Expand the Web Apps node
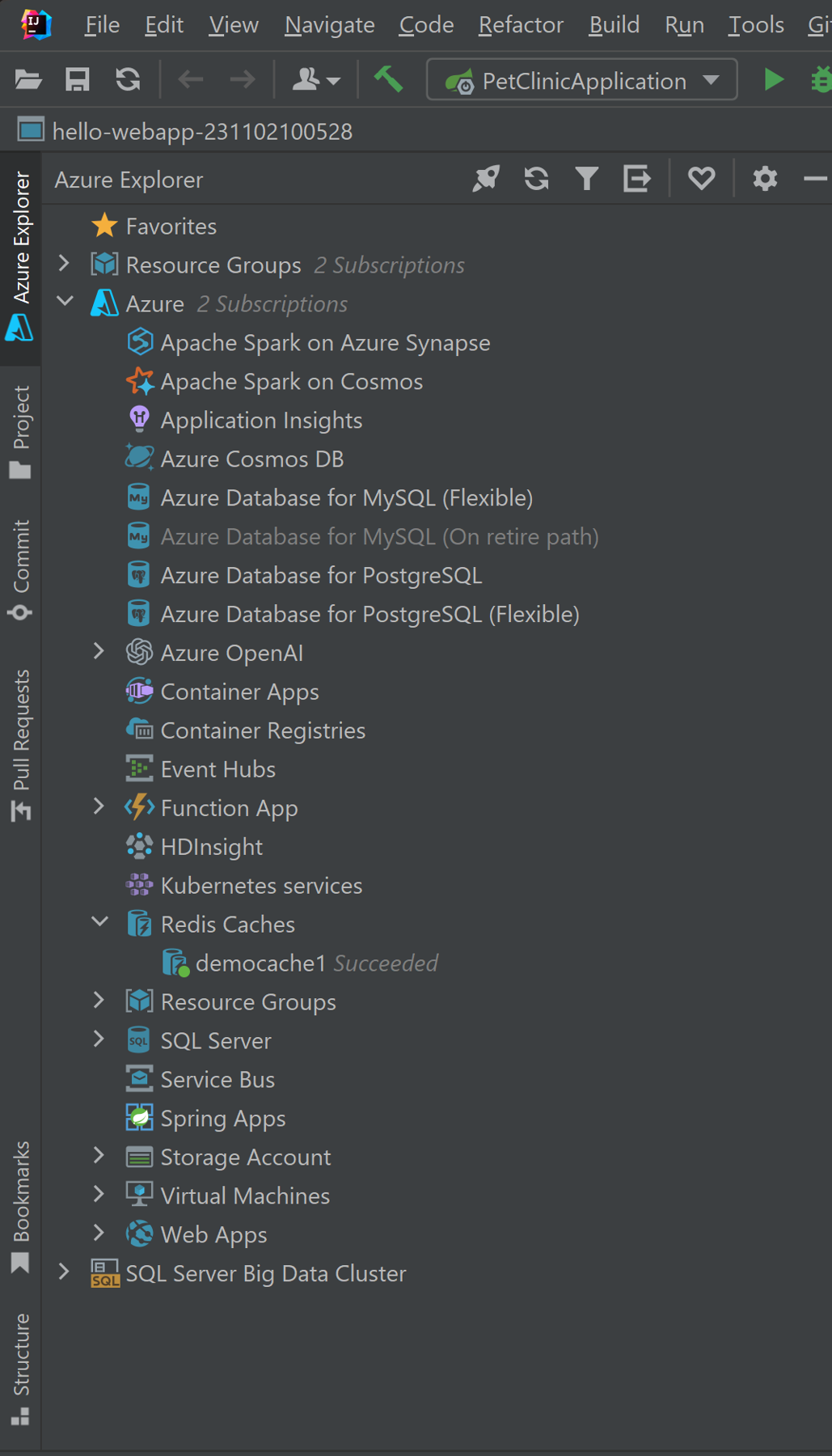The image size is (832, 1456). 99,1233
